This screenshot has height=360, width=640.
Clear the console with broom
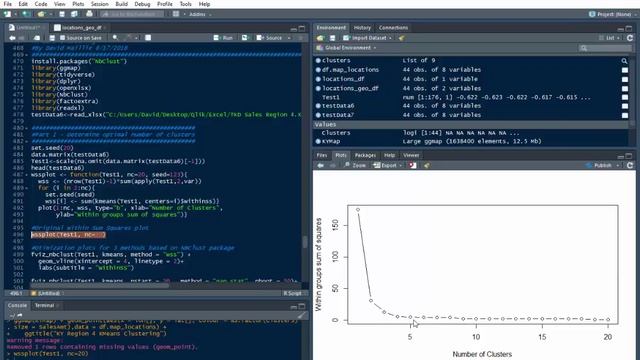pos(301,315)
